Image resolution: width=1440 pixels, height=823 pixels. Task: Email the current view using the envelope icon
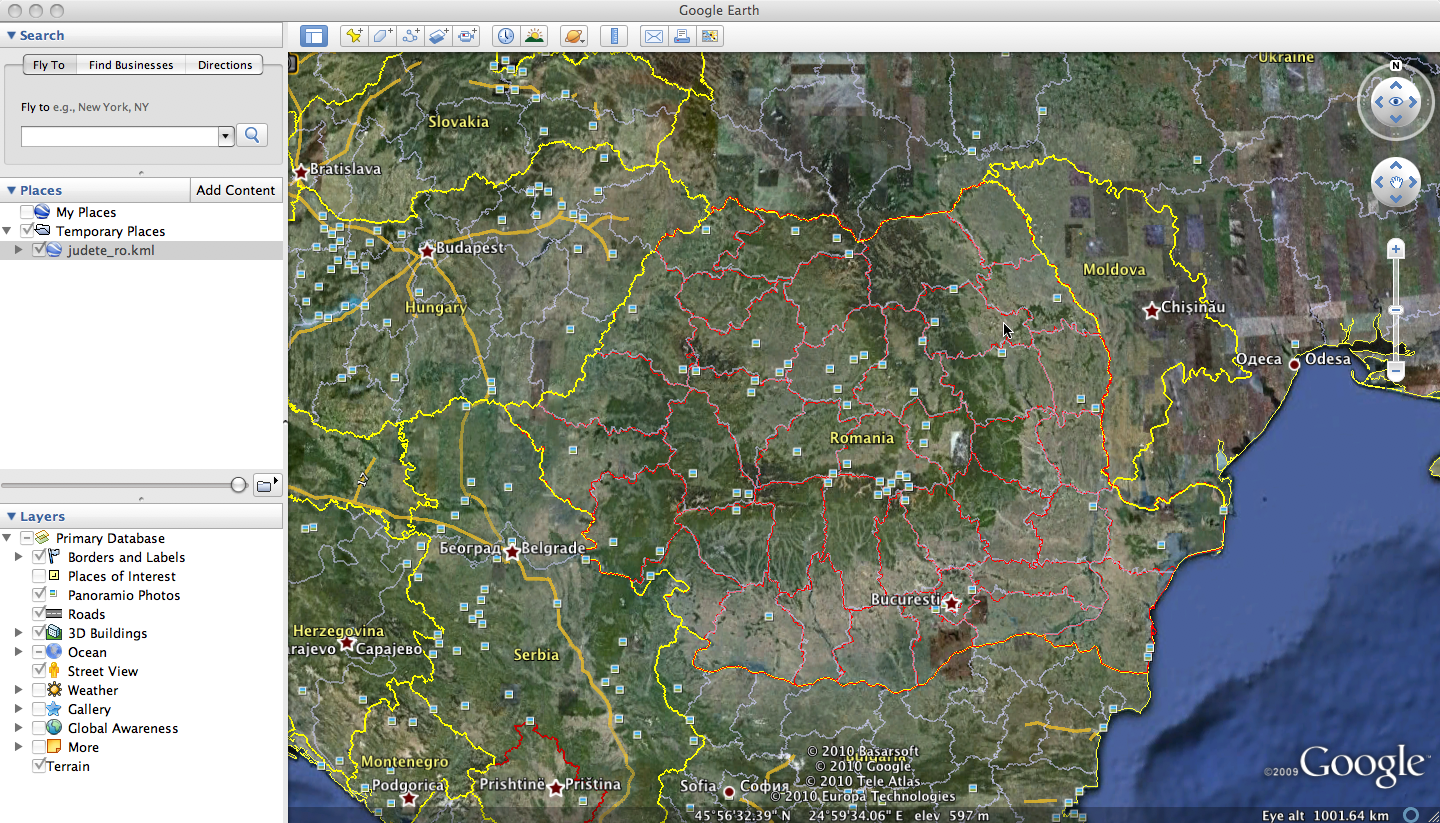653,36
